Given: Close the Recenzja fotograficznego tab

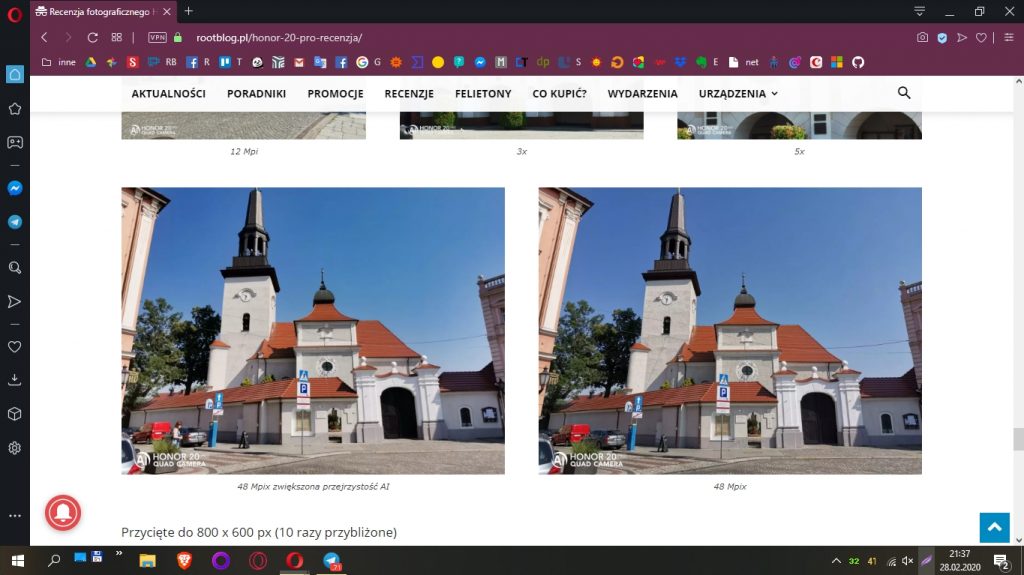Looking at the screenshot, I should (x=167, y=12).
